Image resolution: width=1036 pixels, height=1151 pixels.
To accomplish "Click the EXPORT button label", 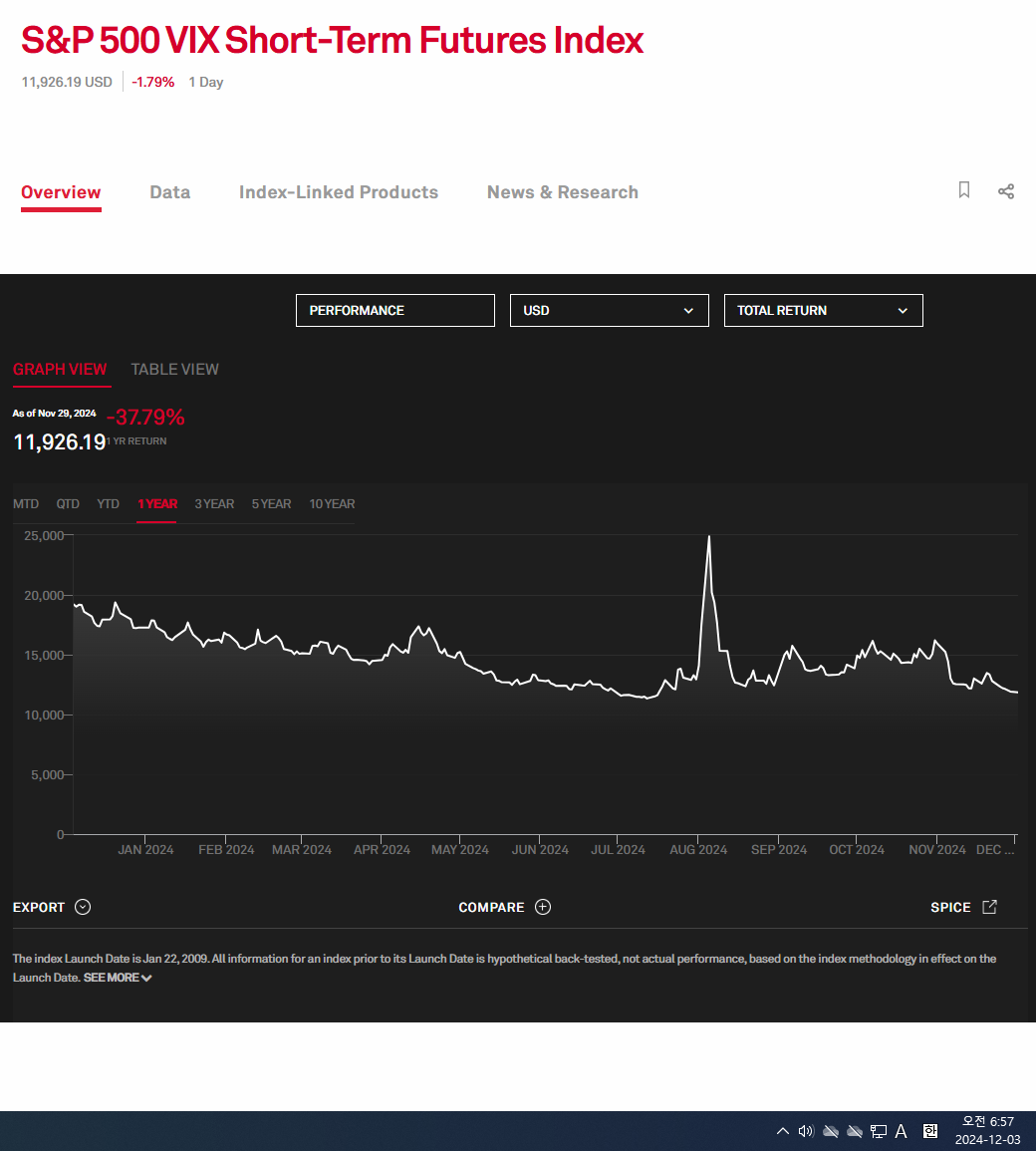I will pyautogui.click(x=39, y=907).
